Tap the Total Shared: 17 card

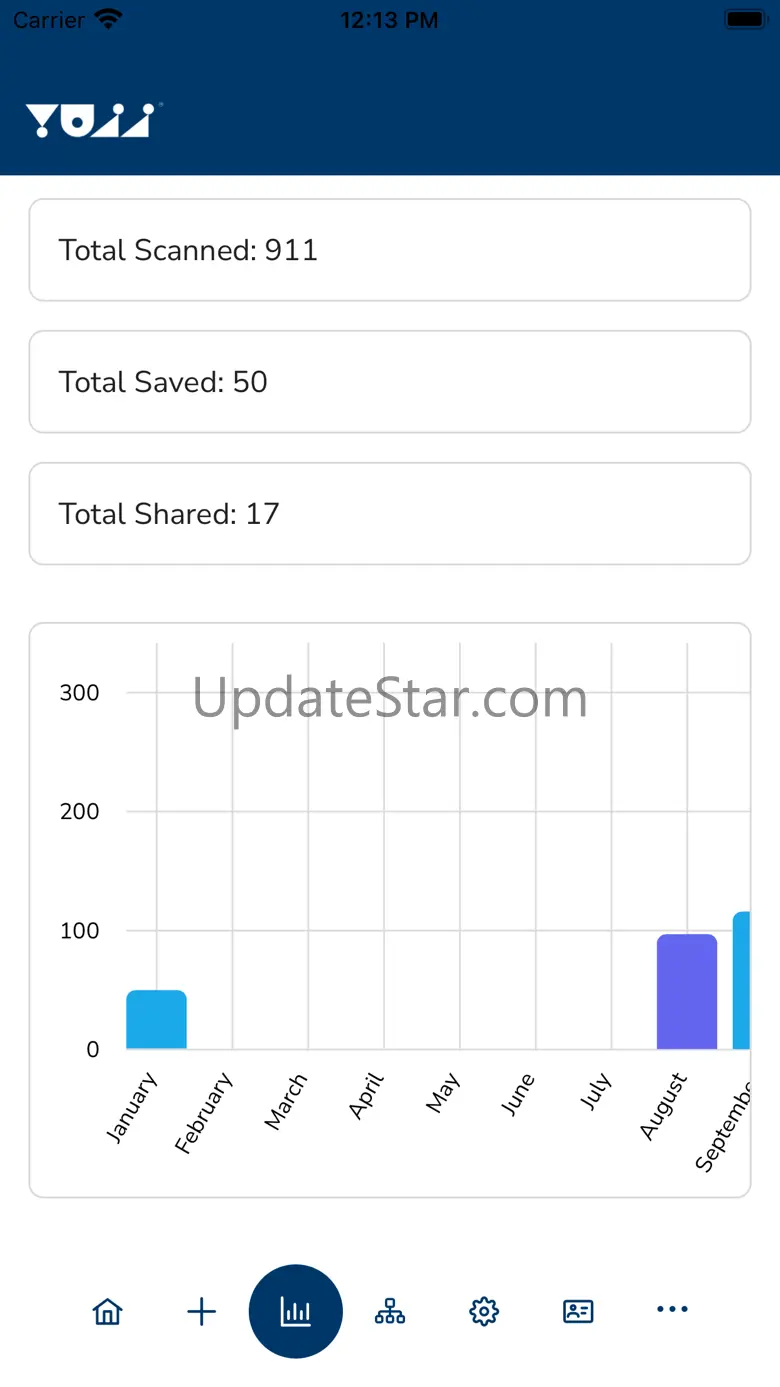point(390,514)
